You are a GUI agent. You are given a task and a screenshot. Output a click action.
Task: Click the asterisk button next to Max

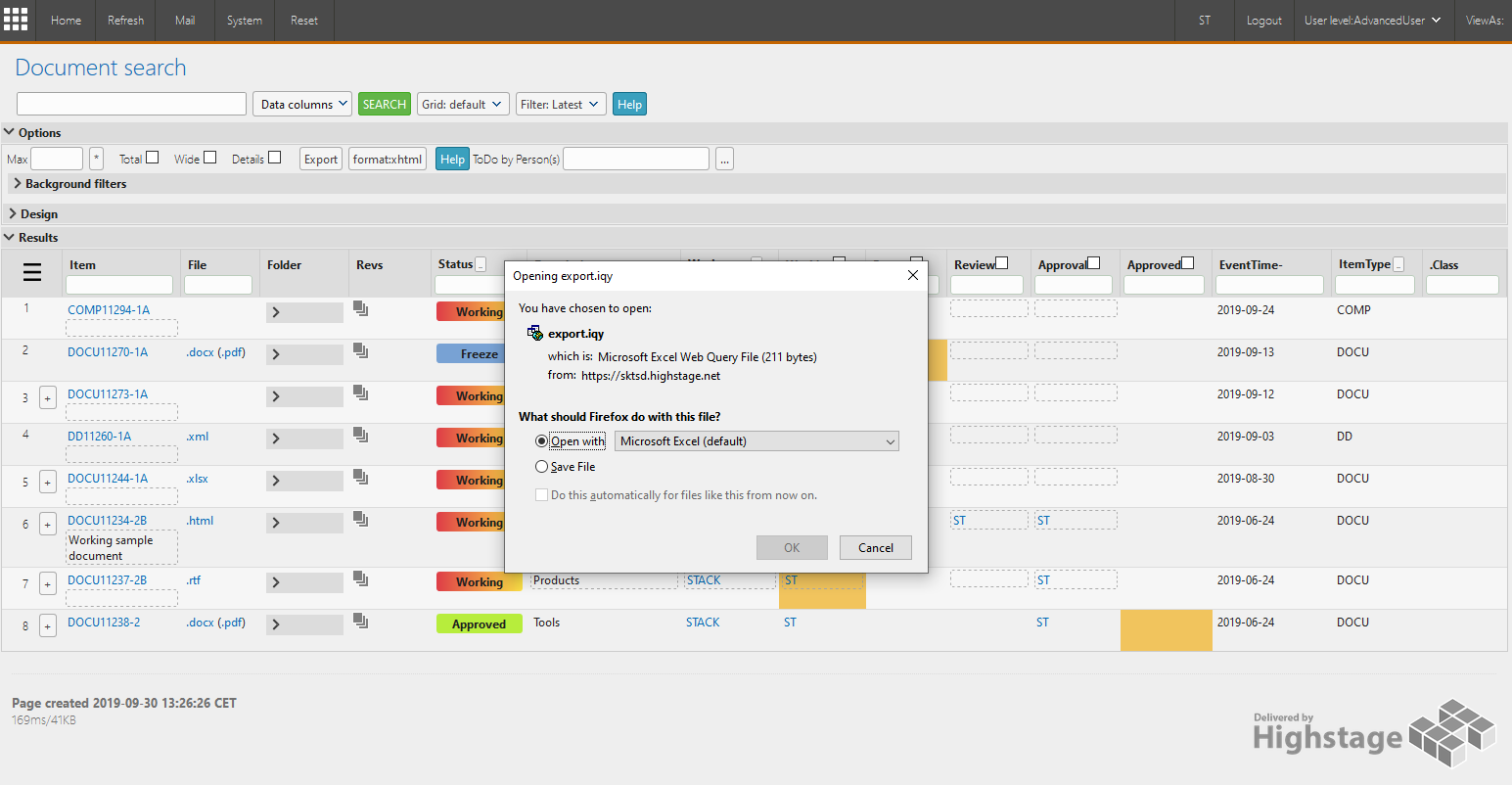[x=96, y=159]
